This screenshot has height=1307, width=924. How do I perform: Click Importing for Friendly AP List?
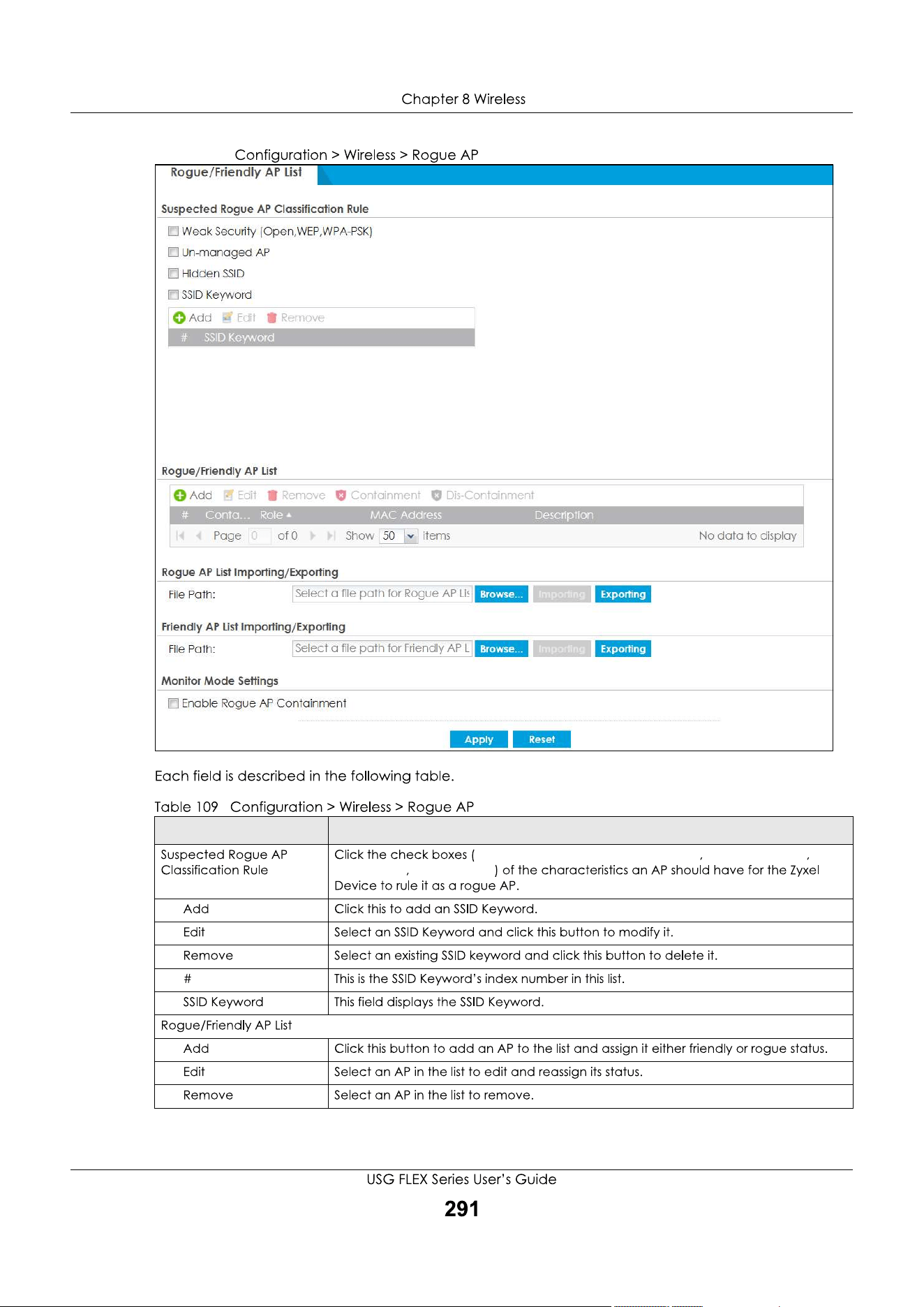pos(562,649)
